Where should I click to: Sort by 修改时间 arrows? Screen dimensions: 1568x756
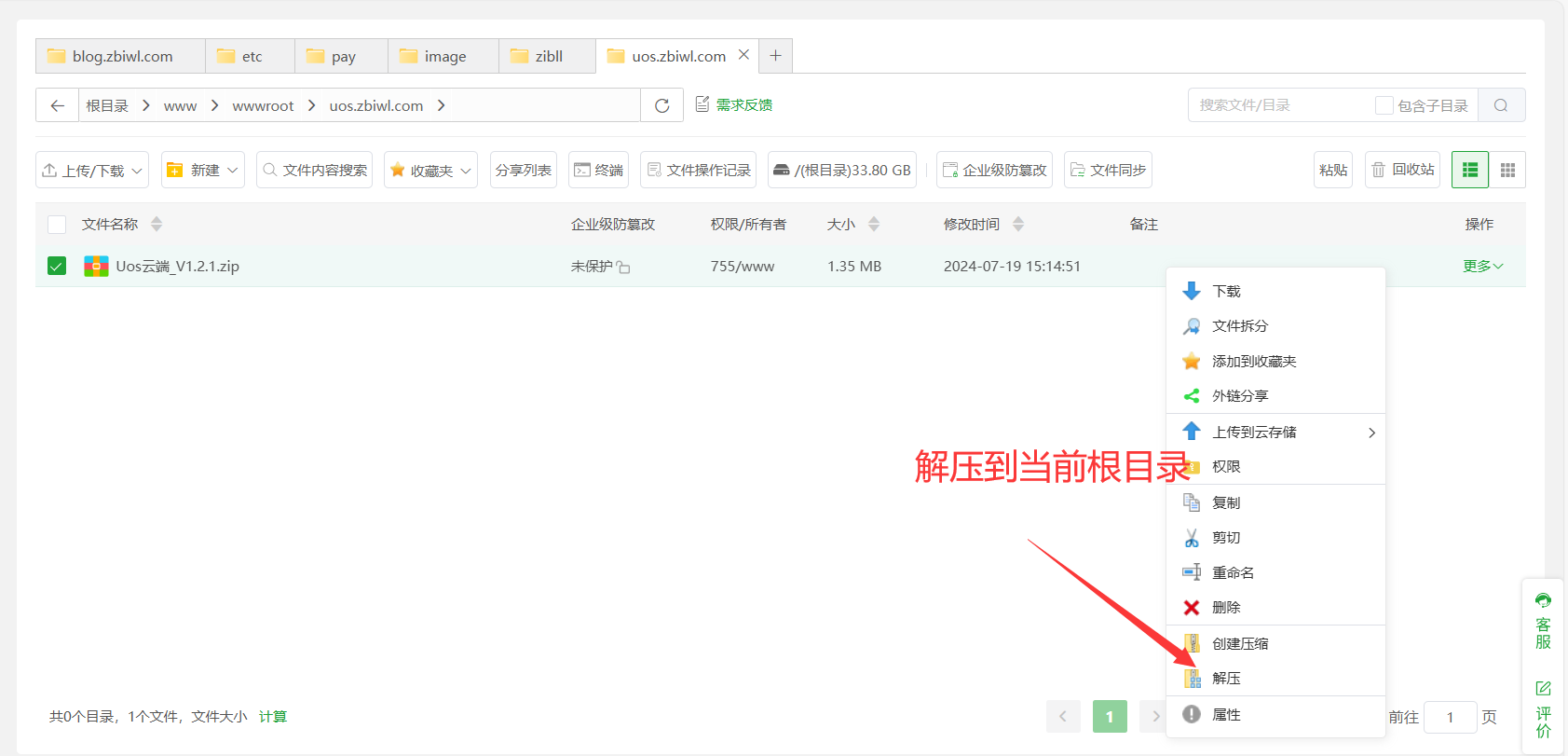1018,224
